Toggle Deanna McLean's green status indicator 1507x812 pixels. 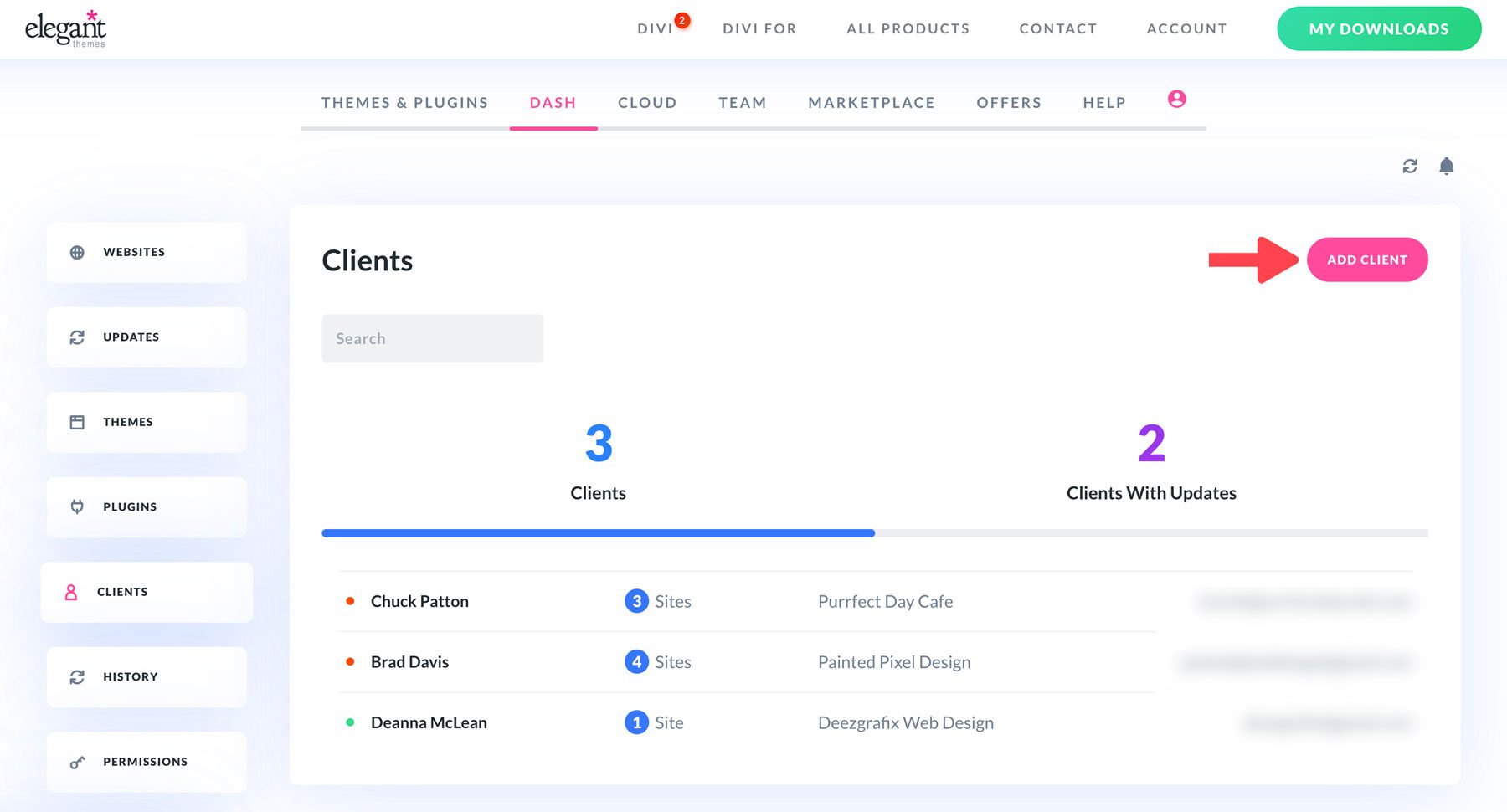click(x=350, y=722)
